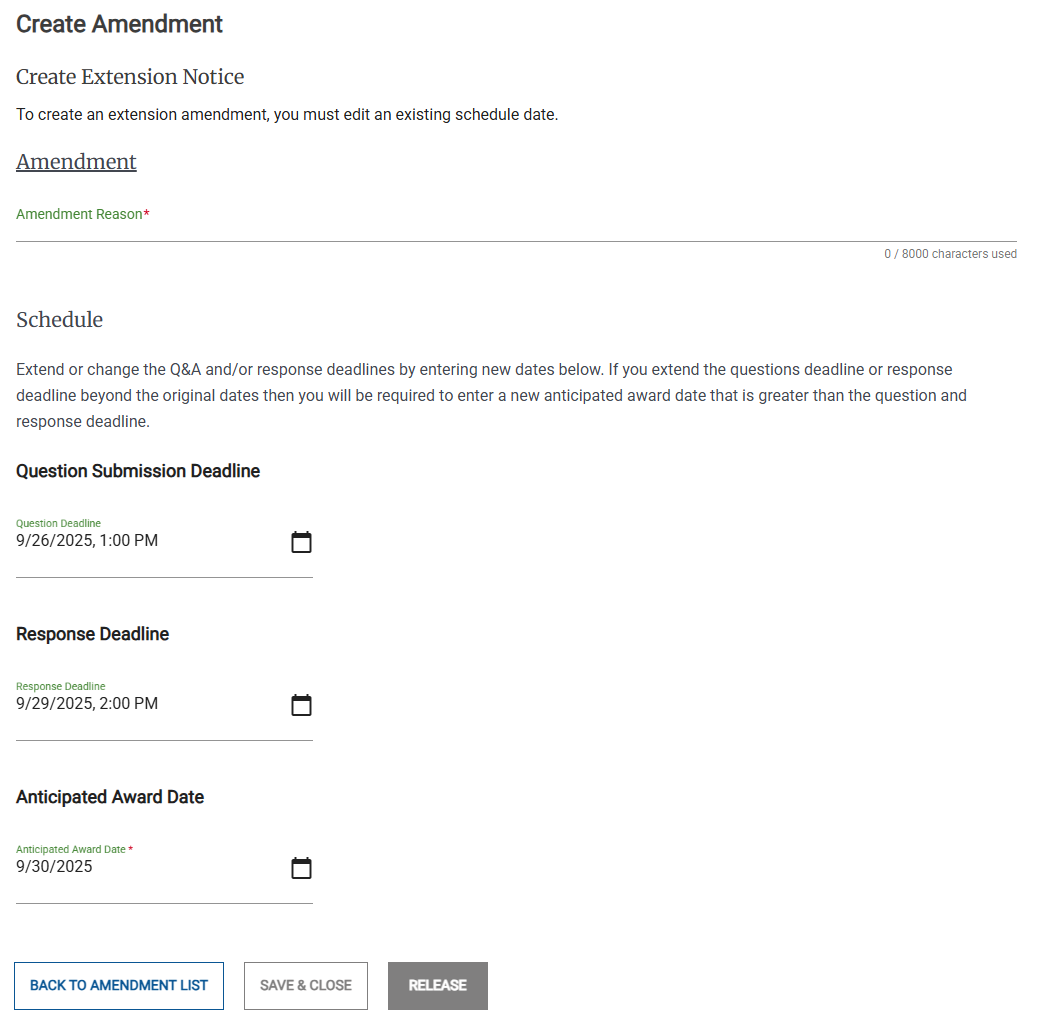The image size is (1047, 1020).
Task: Select the 9/26/2025 question deadline value
Action: click(x=87, y=540)
